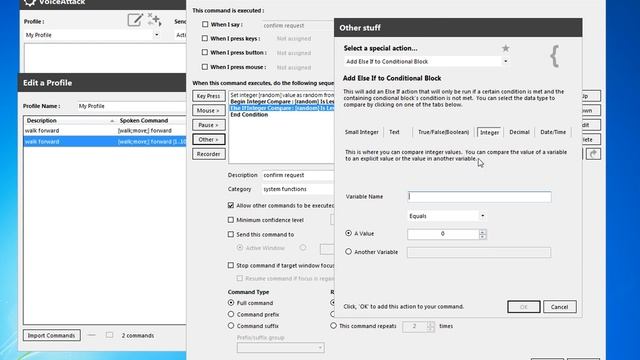Select the 'Begin Integer Compare' action line

pyautogui.click(x=282, y=101)
